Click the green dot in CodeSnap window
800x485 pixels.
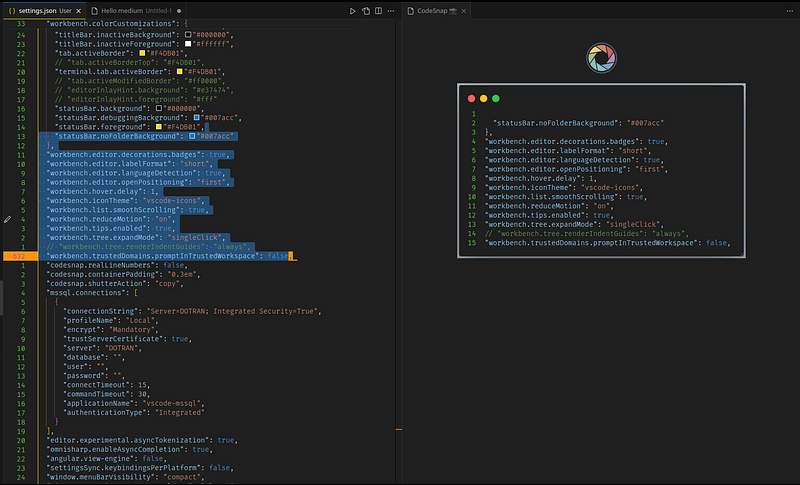pos(496,98)
